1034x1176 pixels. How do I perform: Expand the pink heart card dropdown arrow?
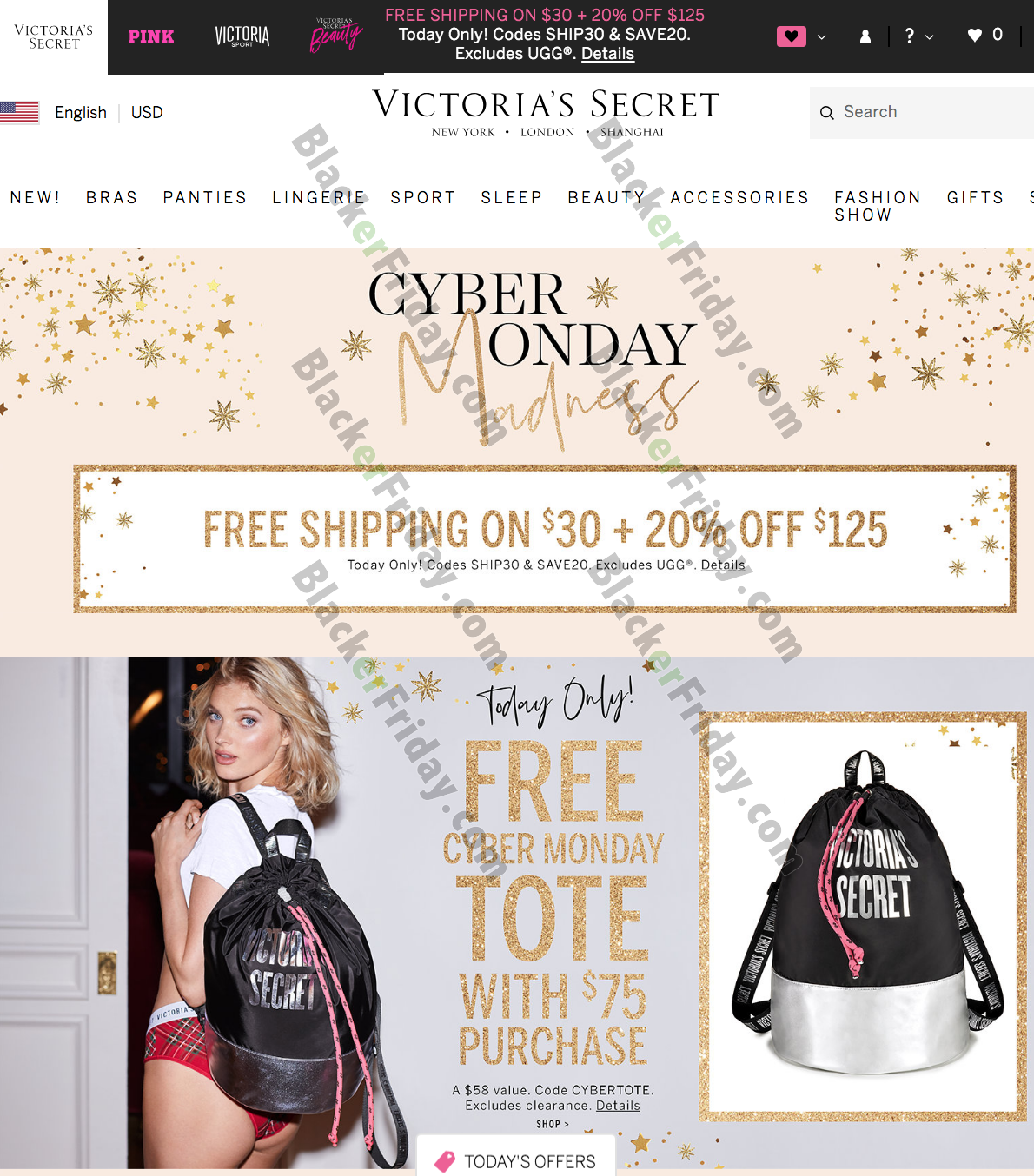pos(821,37)
